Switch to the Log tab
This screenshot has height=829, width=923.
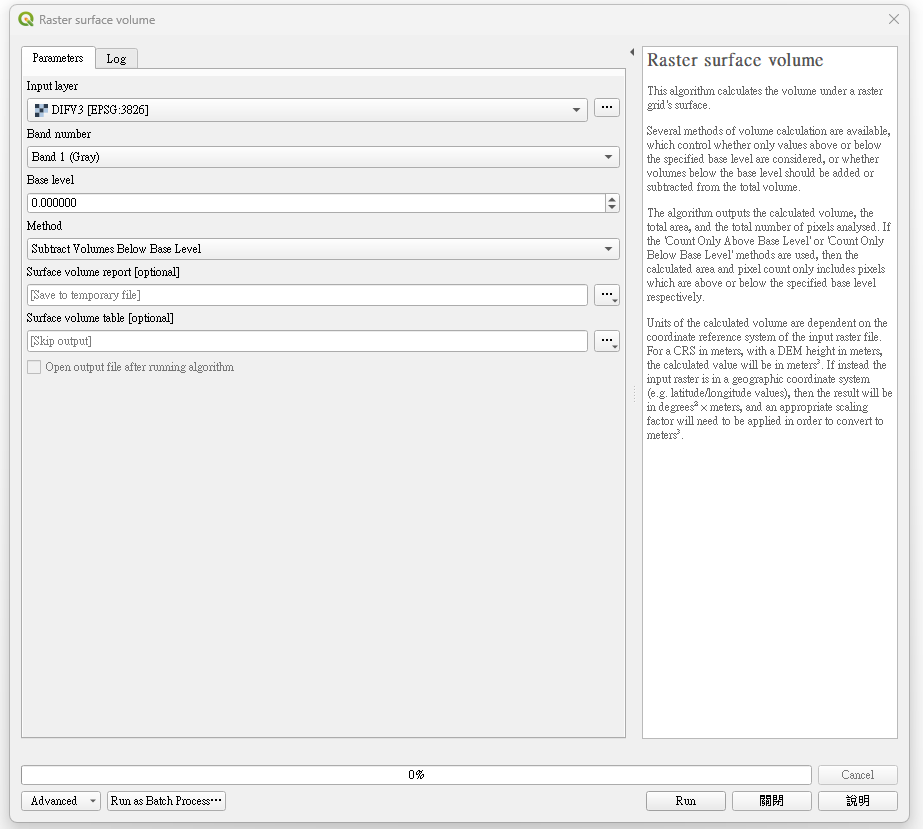pyautogui.click(x=116, y=59)
